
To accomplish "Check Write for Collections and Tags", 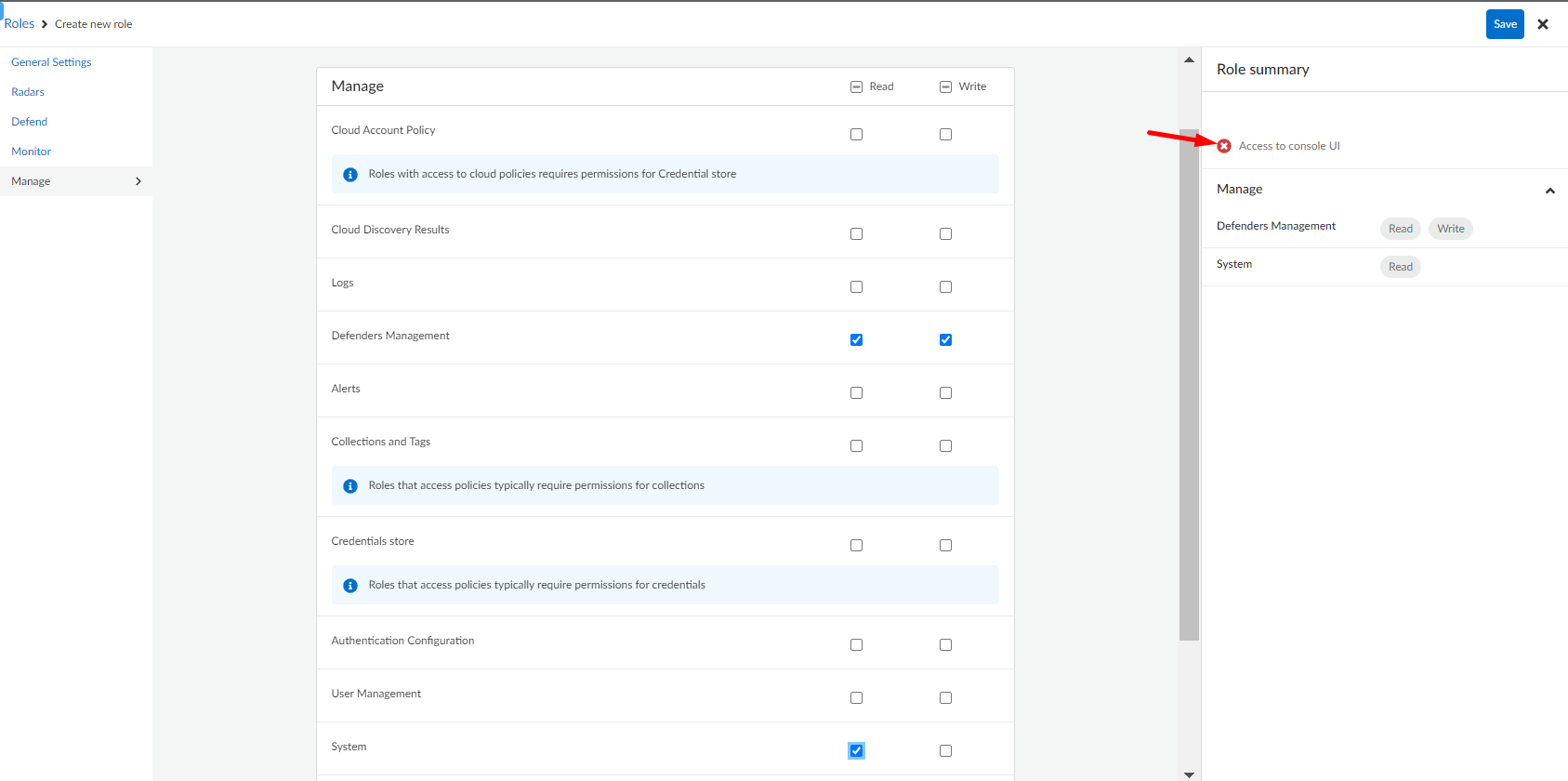I will 945,445.
